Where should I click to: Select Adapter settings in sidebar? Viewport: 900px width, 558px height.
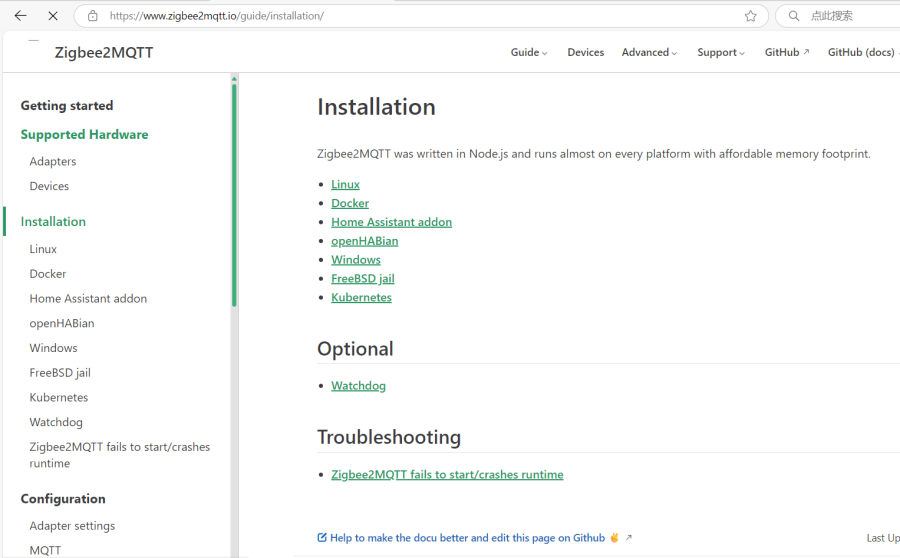(72, 526)
